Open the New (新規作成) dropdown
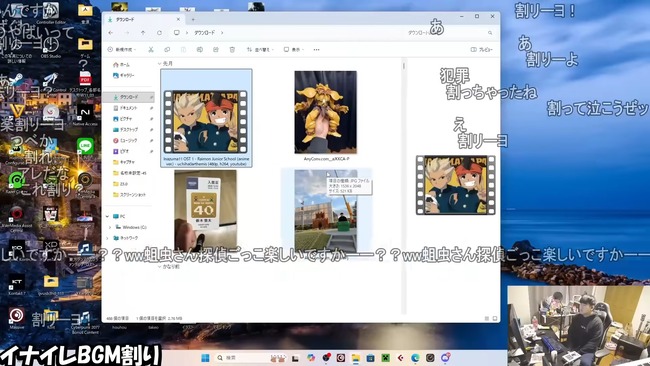The image size is (650, 366). (122, 49)
